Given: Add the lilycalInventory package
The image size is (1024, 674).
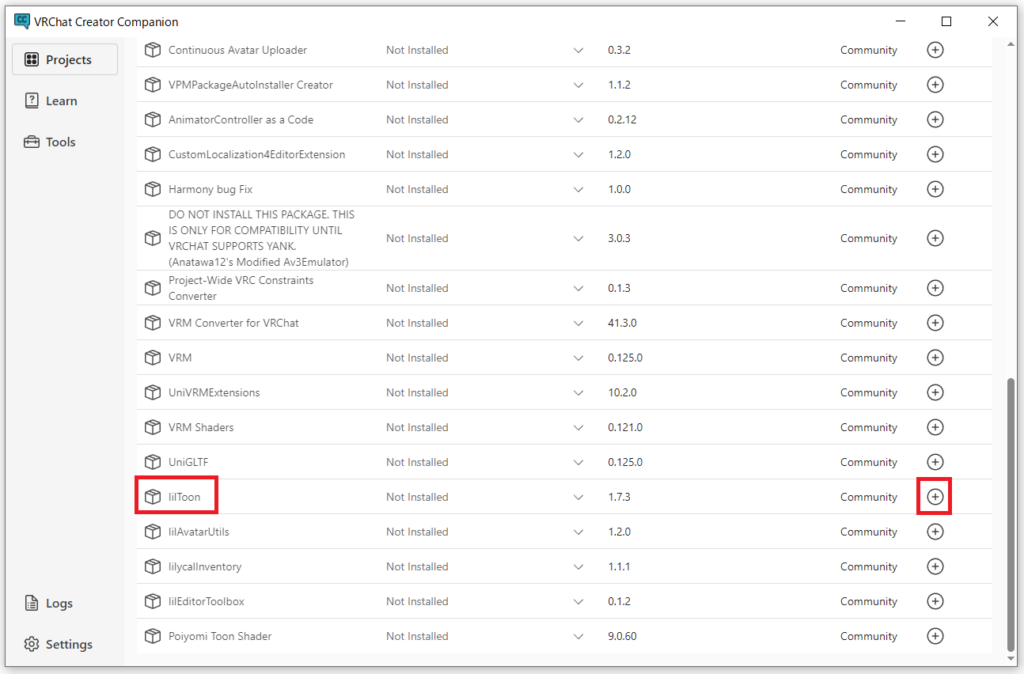Looking at the screenshot, I should click(x=935, y=566).
